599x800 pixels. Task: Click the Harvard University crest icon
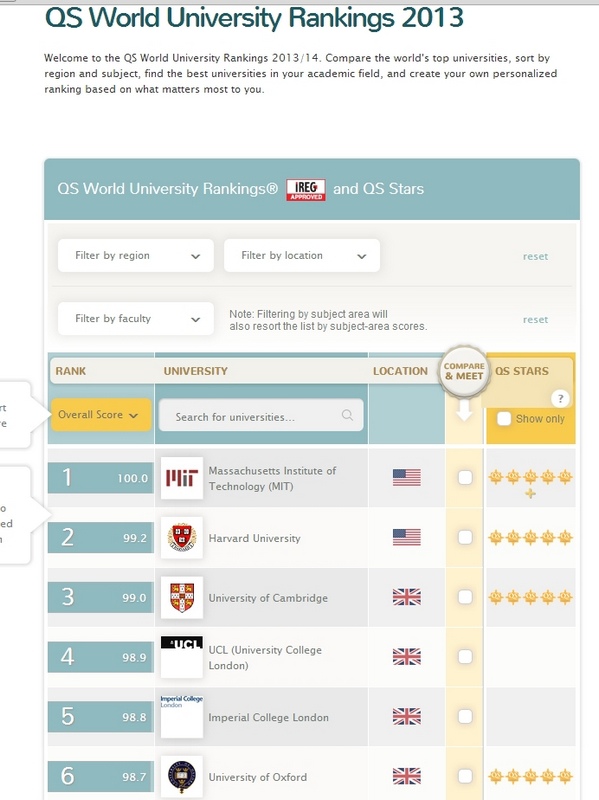(x=182, y=538)
